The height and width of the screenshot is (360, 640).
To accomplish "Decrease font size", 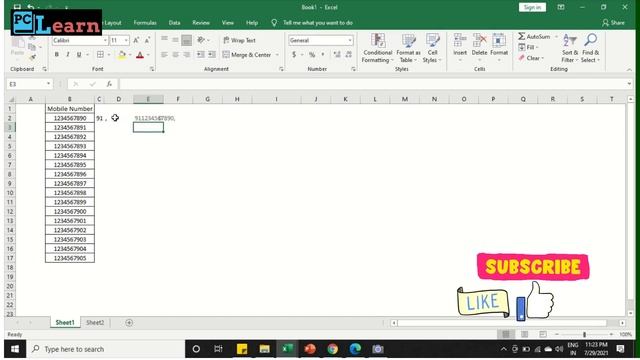I will (x=147, y=40).
